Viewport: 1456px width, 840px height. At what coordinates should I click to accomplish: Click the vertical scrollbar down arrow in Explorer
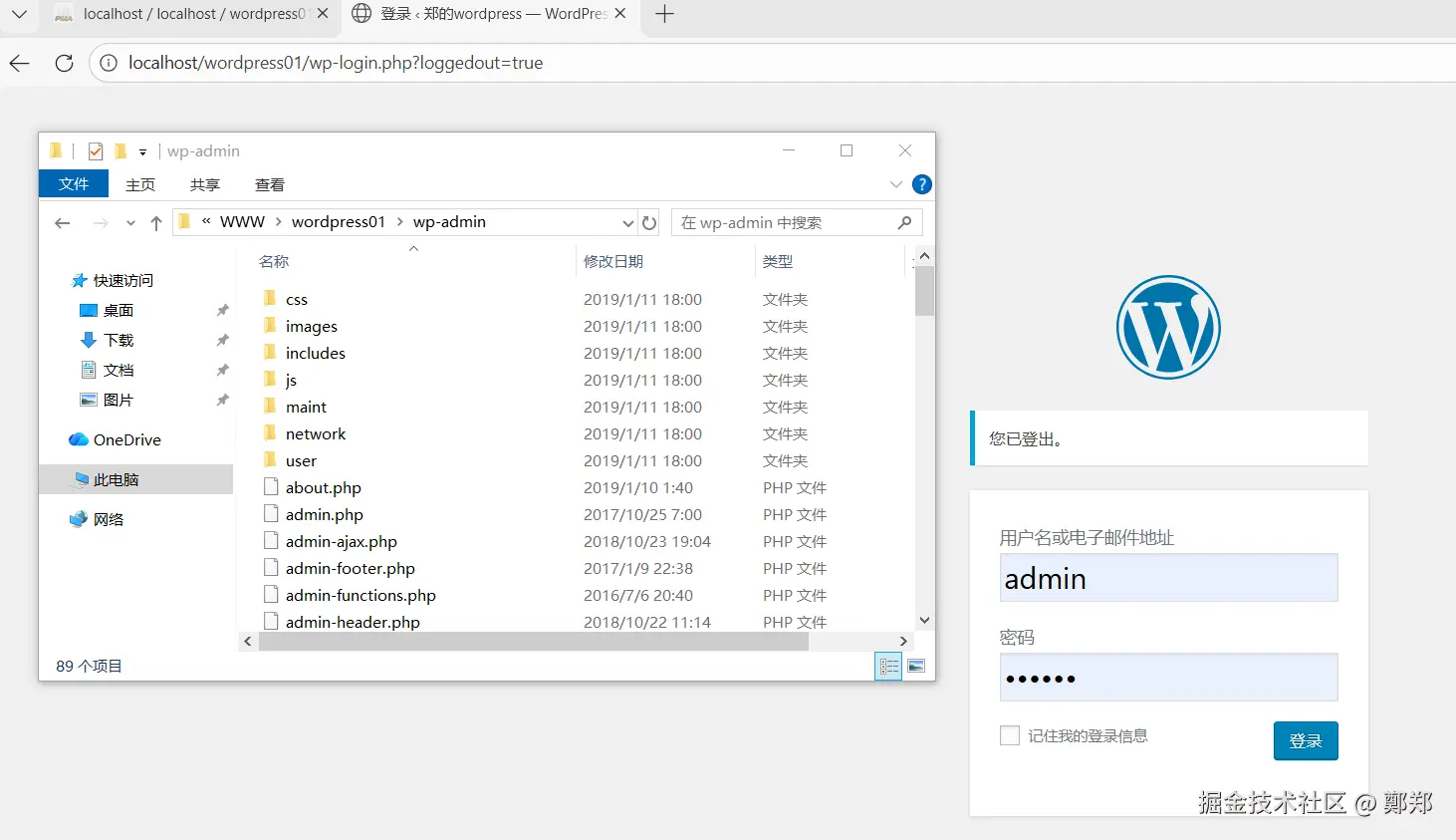pyautogui.click(x=924, y=621)
